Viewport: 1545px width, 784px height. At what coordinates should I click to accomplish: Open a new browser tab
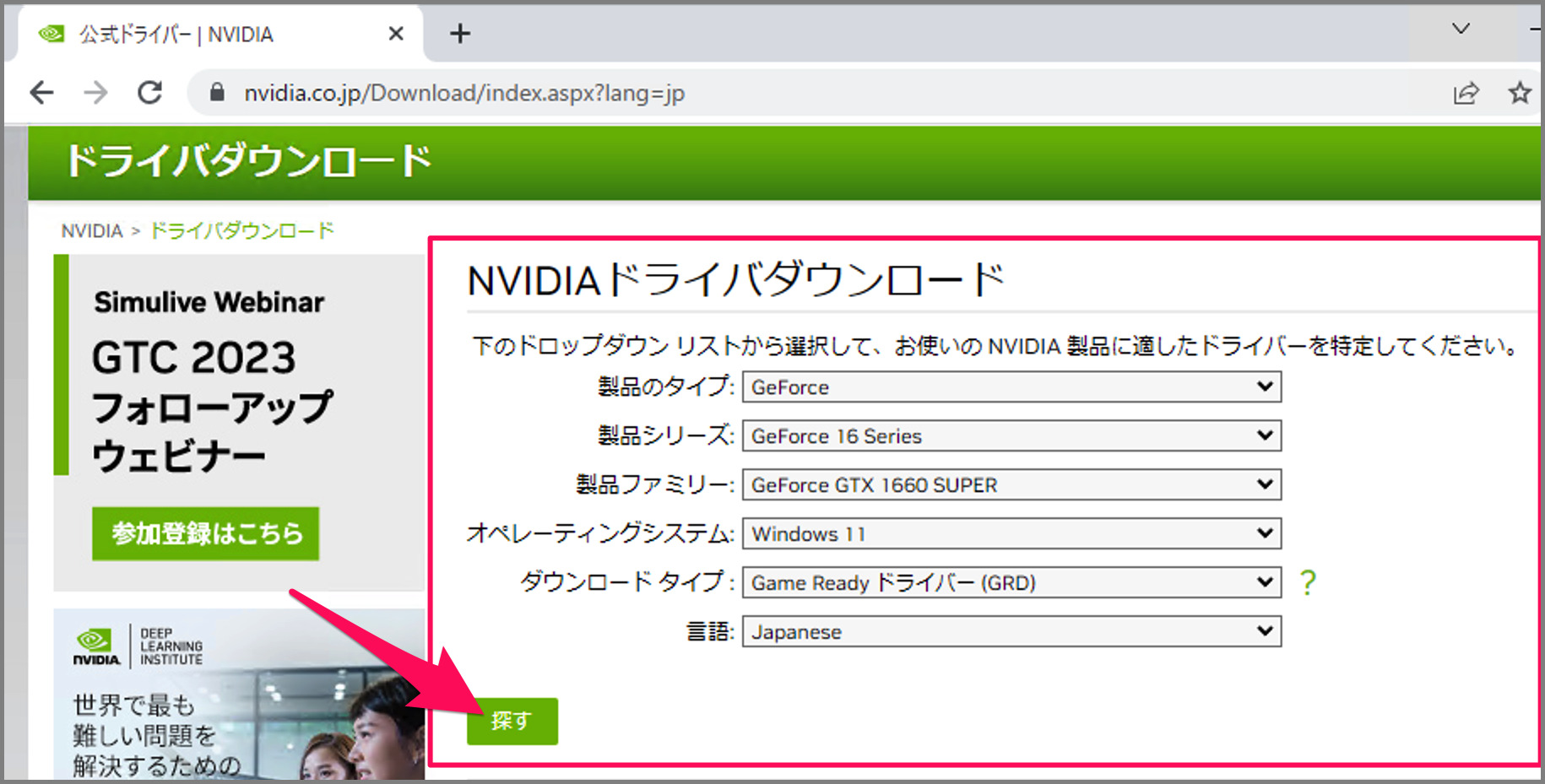click(x=459, y=34)
